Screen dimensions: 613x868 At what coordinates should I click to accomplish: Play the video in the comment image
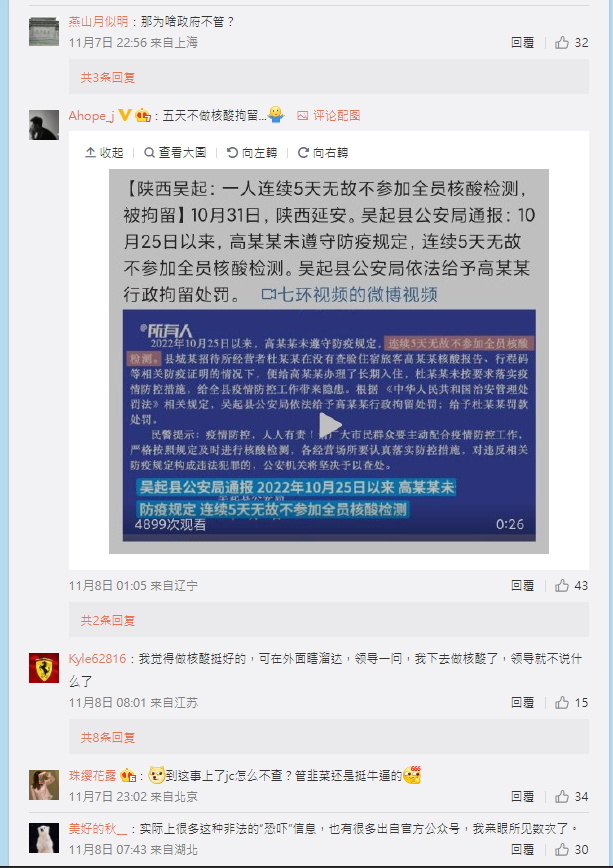click(x=329, y=425)
